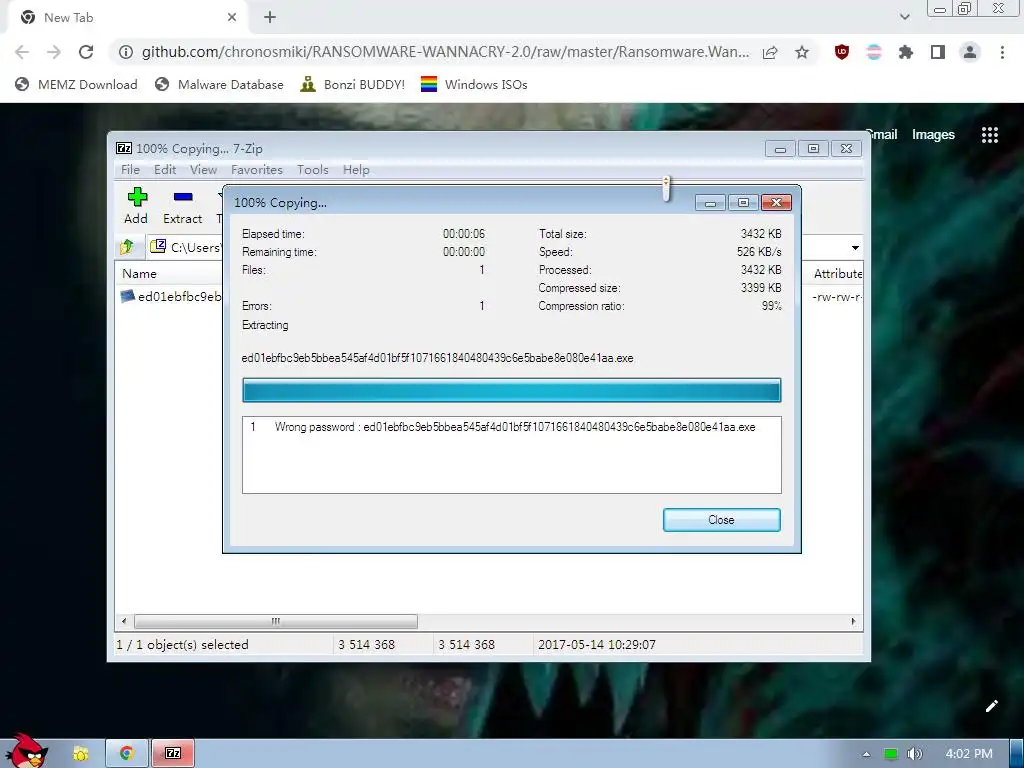This screenshot has width=1024, height=768.
Task: Go back in Chrome history
Action: 22,52
